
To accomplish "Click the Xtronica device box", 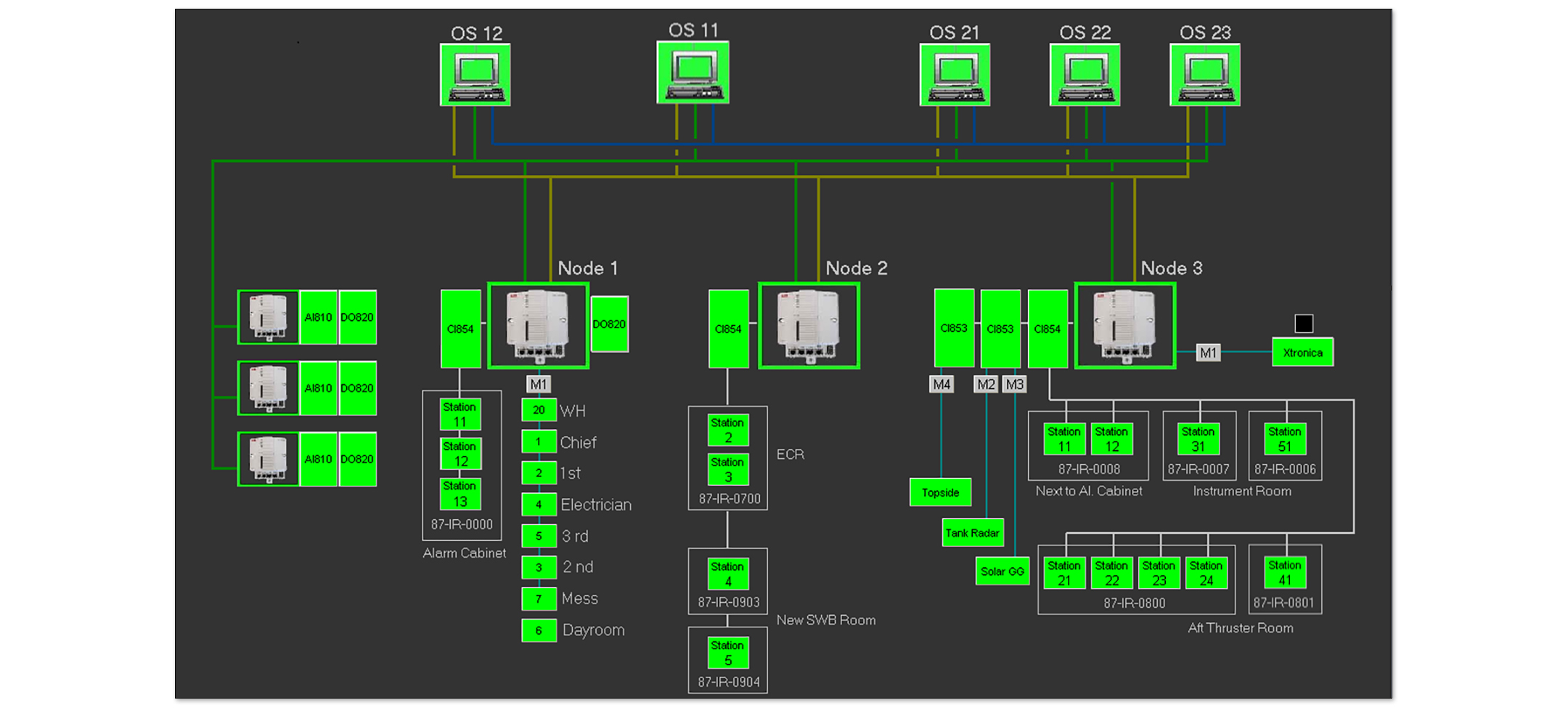I will pyautogui.click(x=1302, y=353).
